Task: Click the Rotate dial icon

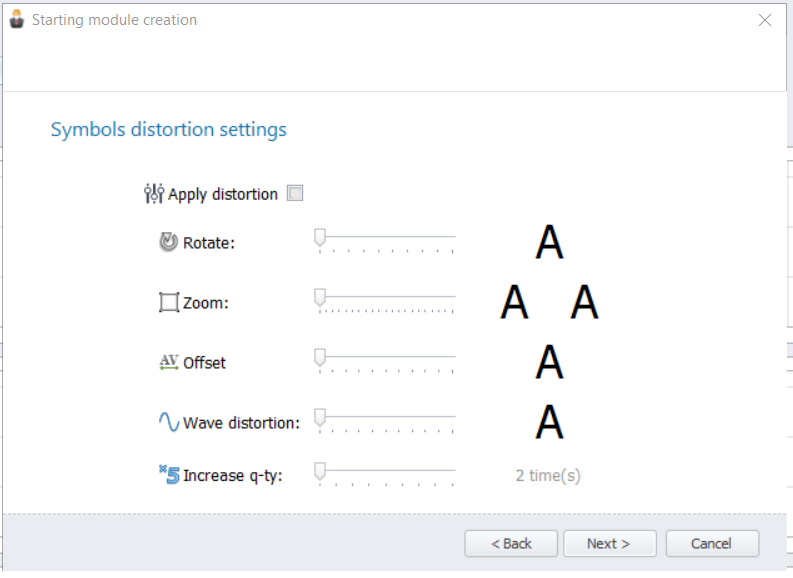Action: pyautogui.click(x=168, y=242)
